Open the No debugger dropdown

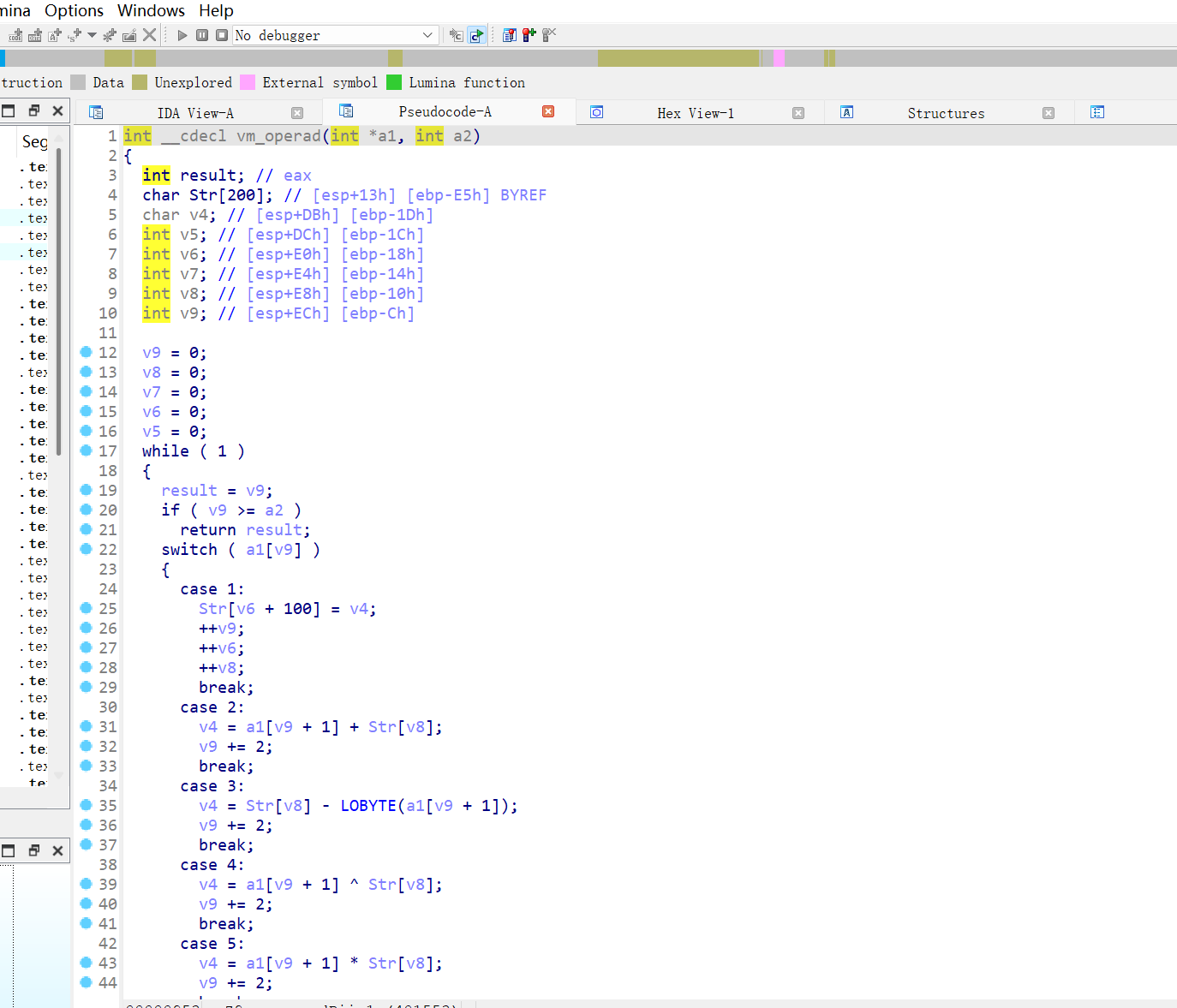coord(336,35)
